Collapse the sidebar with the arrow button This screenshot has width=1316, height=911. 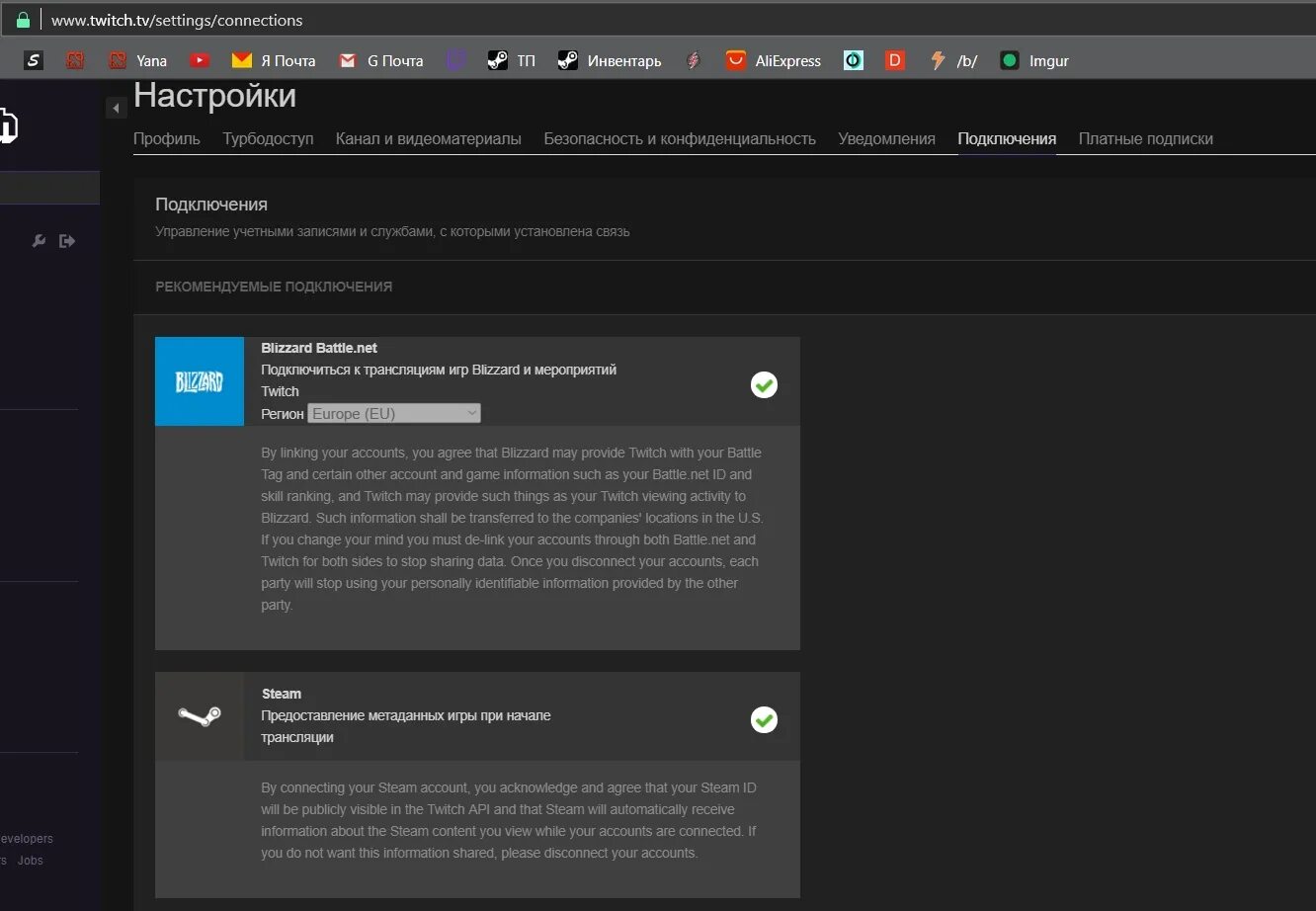coord(117,109)
